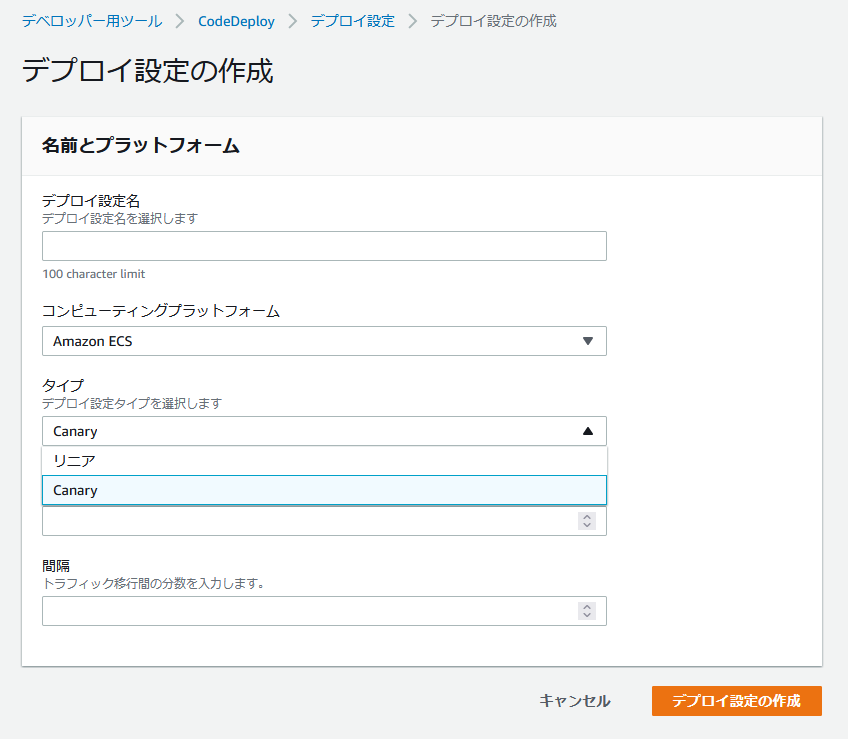Click the Canary selected value field
Screen dimensions: 848x739
point(324,431)
